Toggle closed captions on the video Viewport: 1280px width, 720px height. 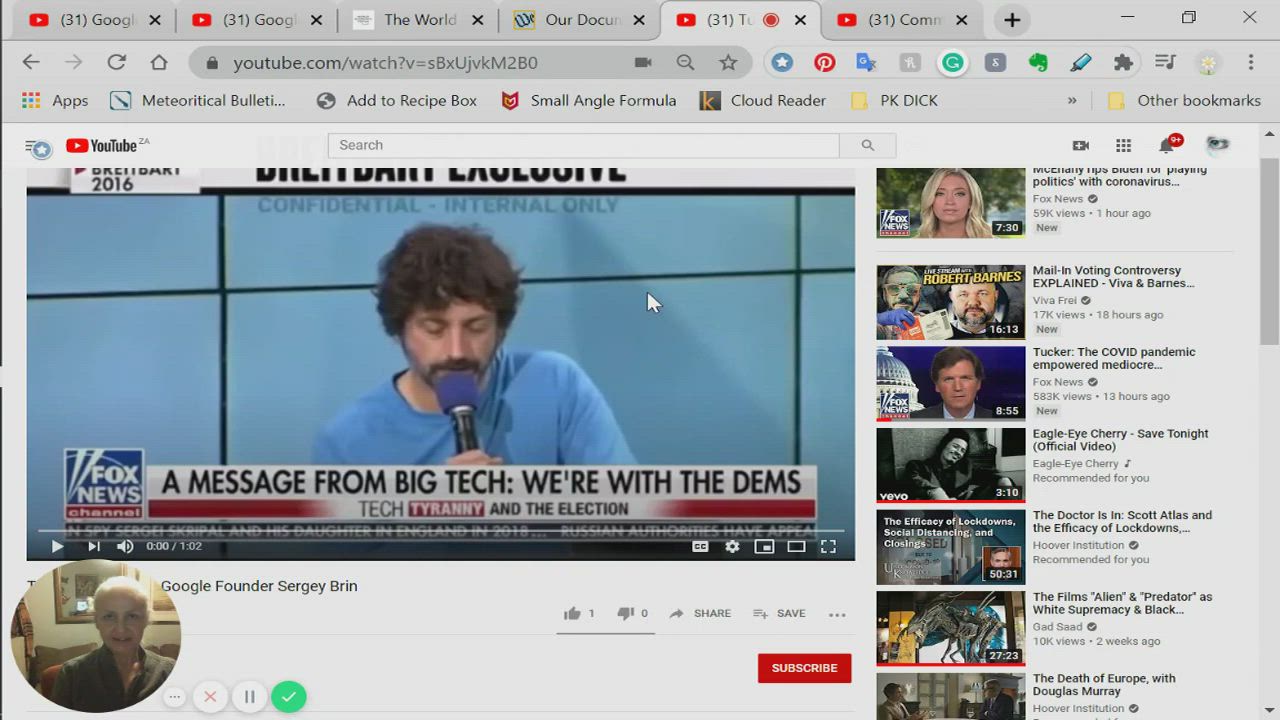pos(700,546)
